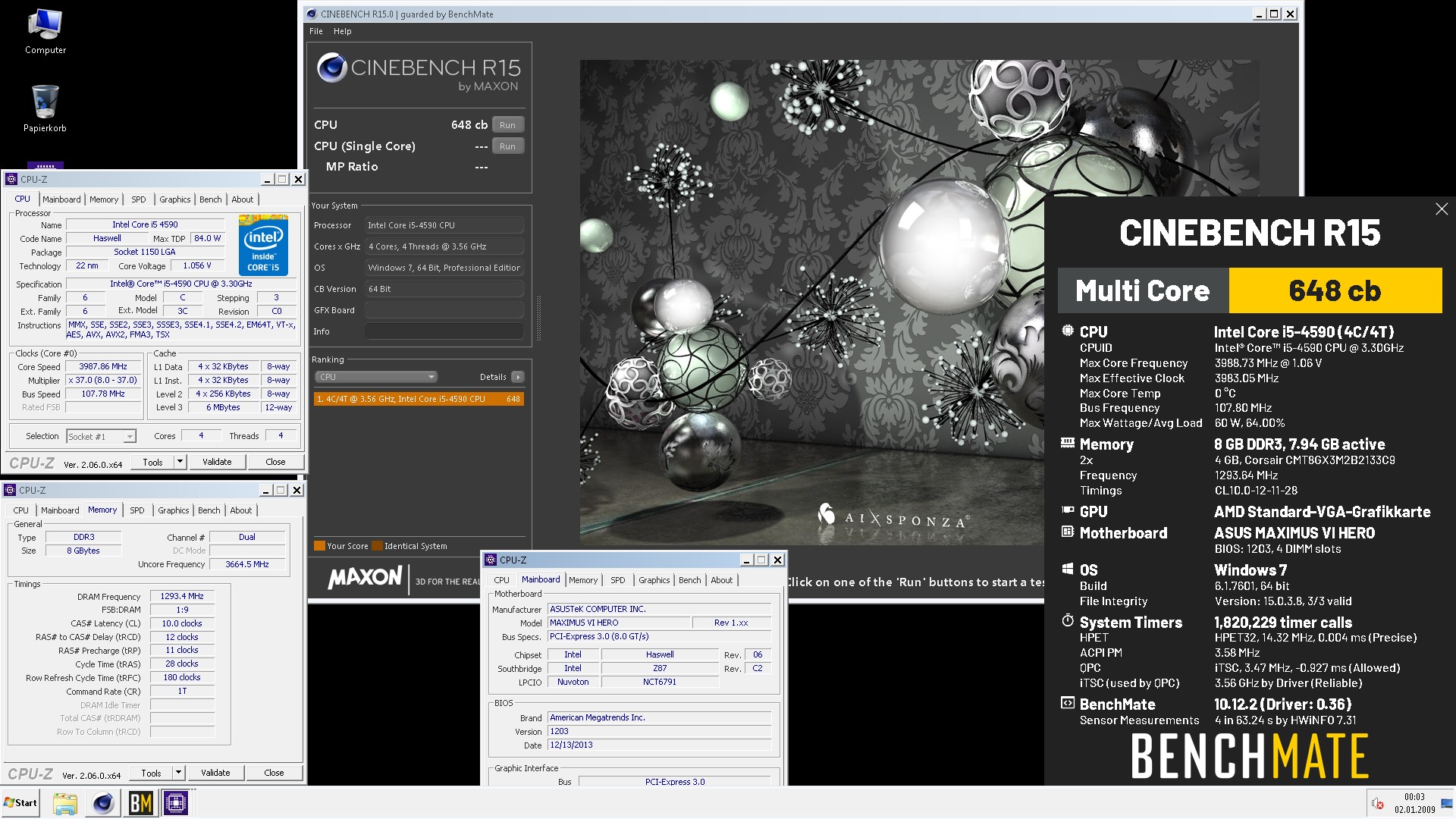Click the Cinebench R15 logo icon
The width and height of the screenshot is (1456, 819).
(x=332, y=67)
